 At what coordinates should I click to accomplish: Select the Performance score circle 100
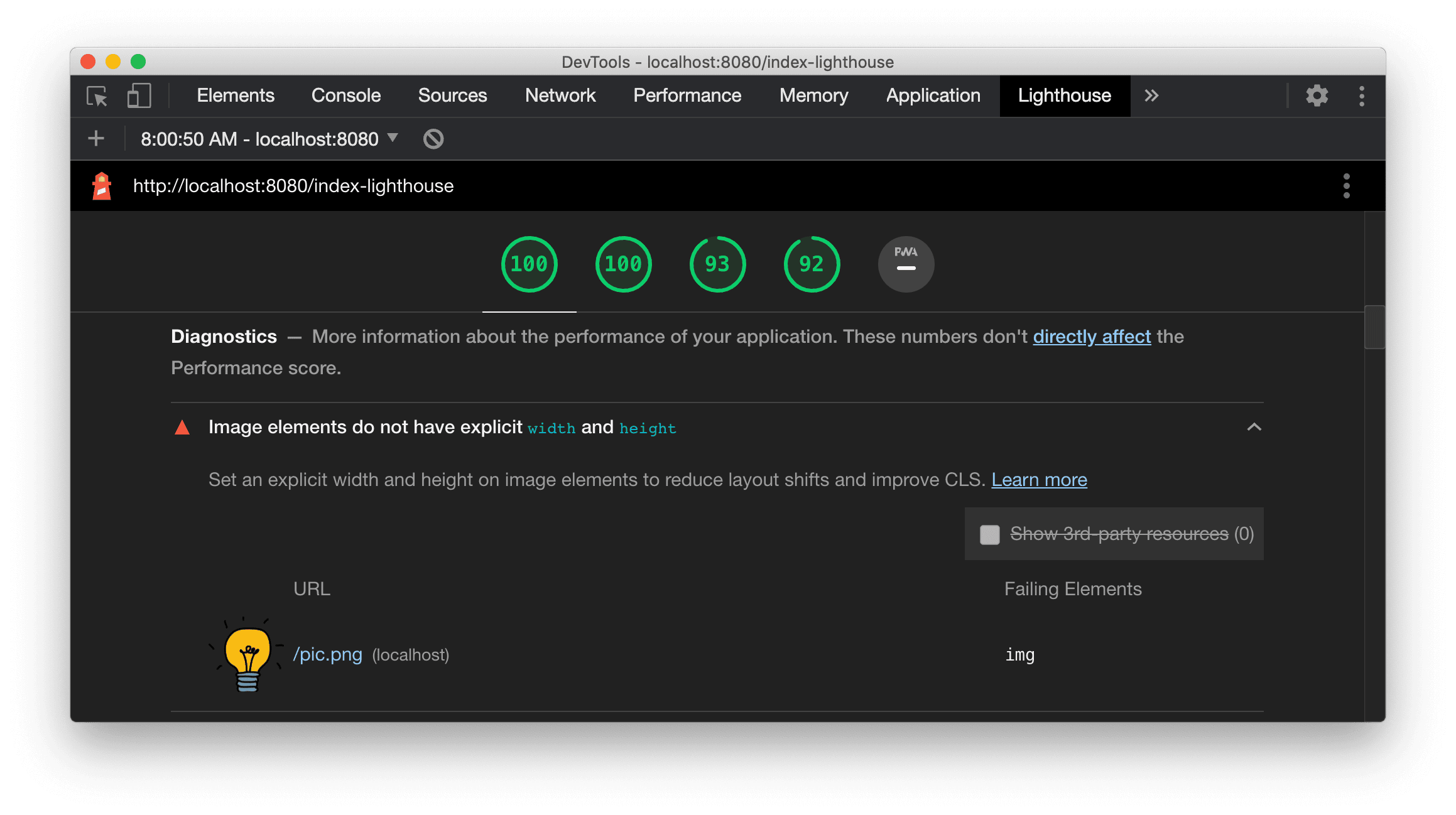click(x=528, y=263)
